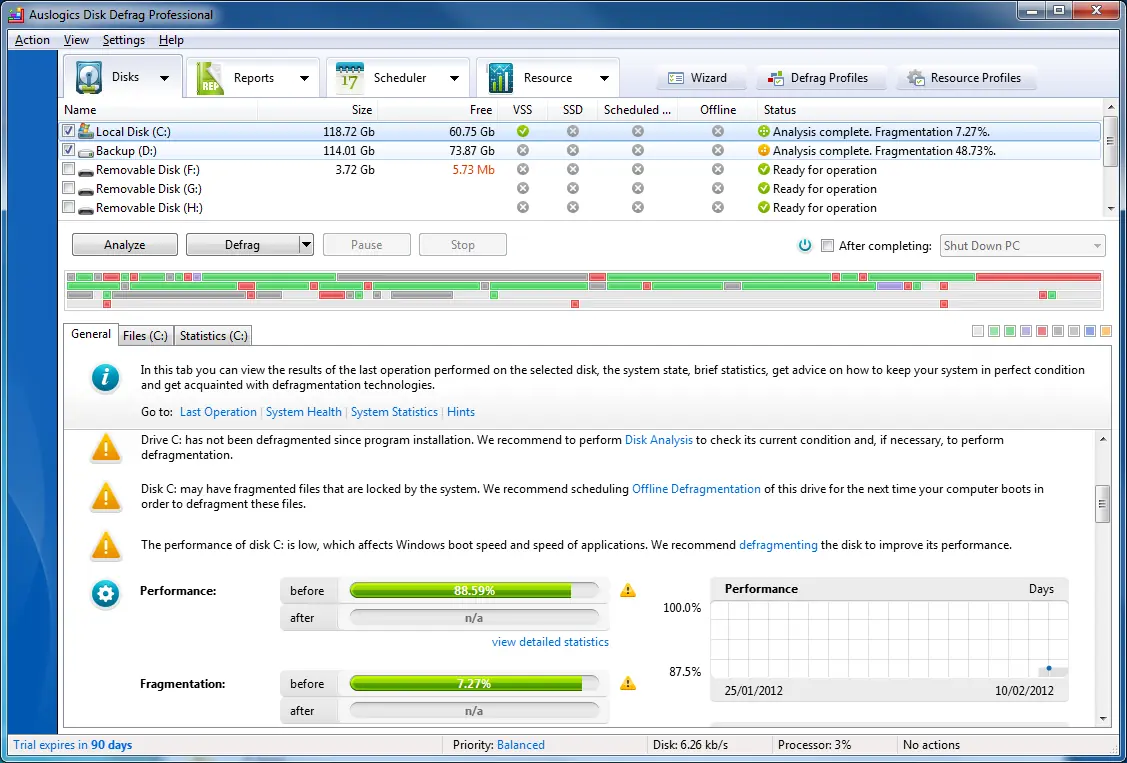Click the Analyze button
This screenshot has width=1127, height=763.
click(x=124, y=245)
